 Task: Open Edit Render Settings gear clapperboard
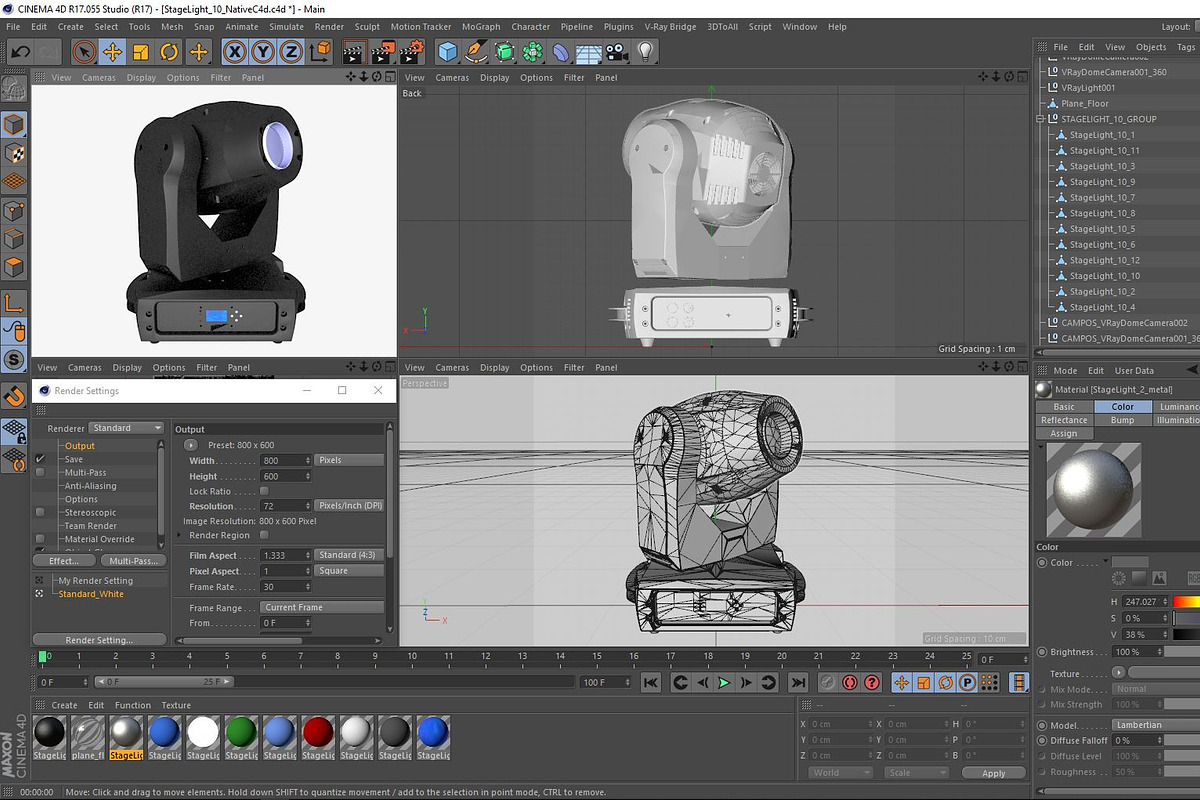(412, 52)
